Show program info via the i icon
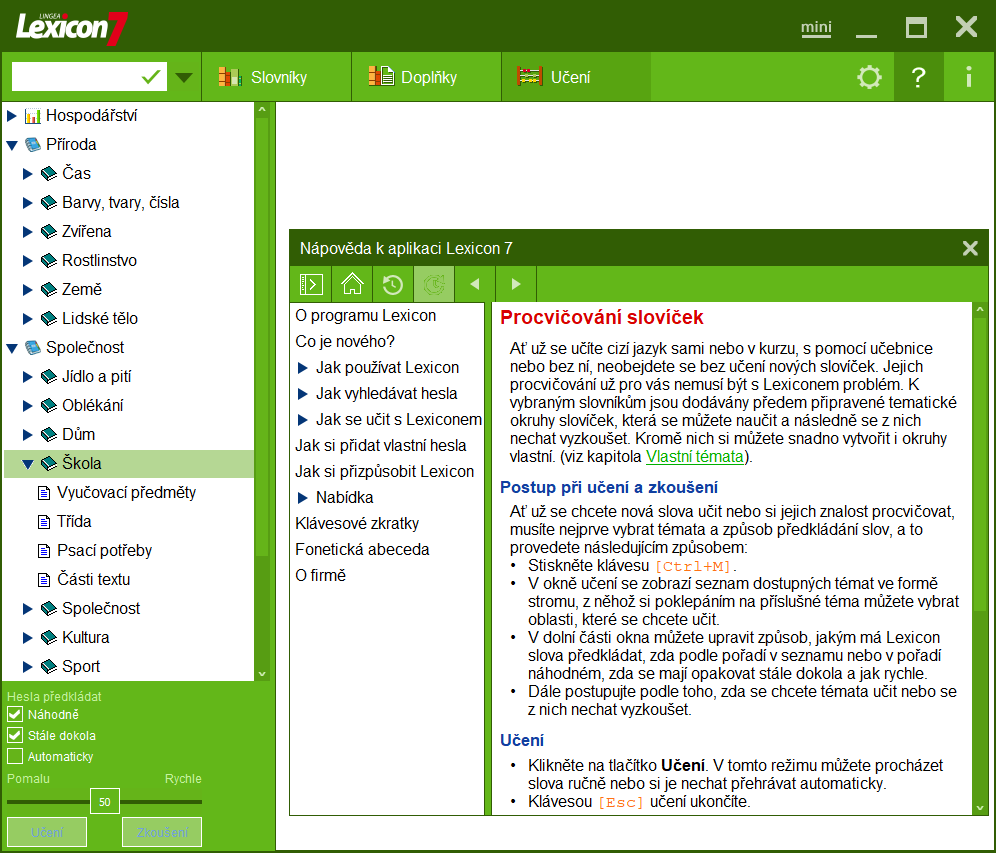This screenshot has height=853, width=996. tap(969, 77)
